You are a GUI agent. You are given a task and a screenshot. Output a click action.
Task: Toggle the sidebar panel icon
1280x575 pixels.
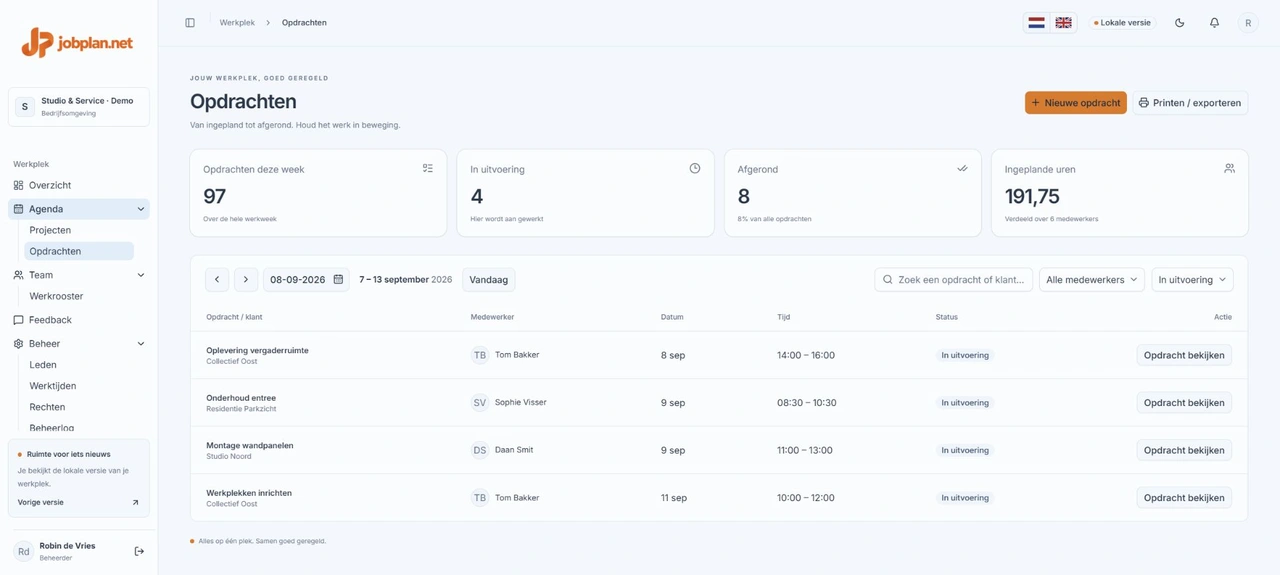pos(190,23)
